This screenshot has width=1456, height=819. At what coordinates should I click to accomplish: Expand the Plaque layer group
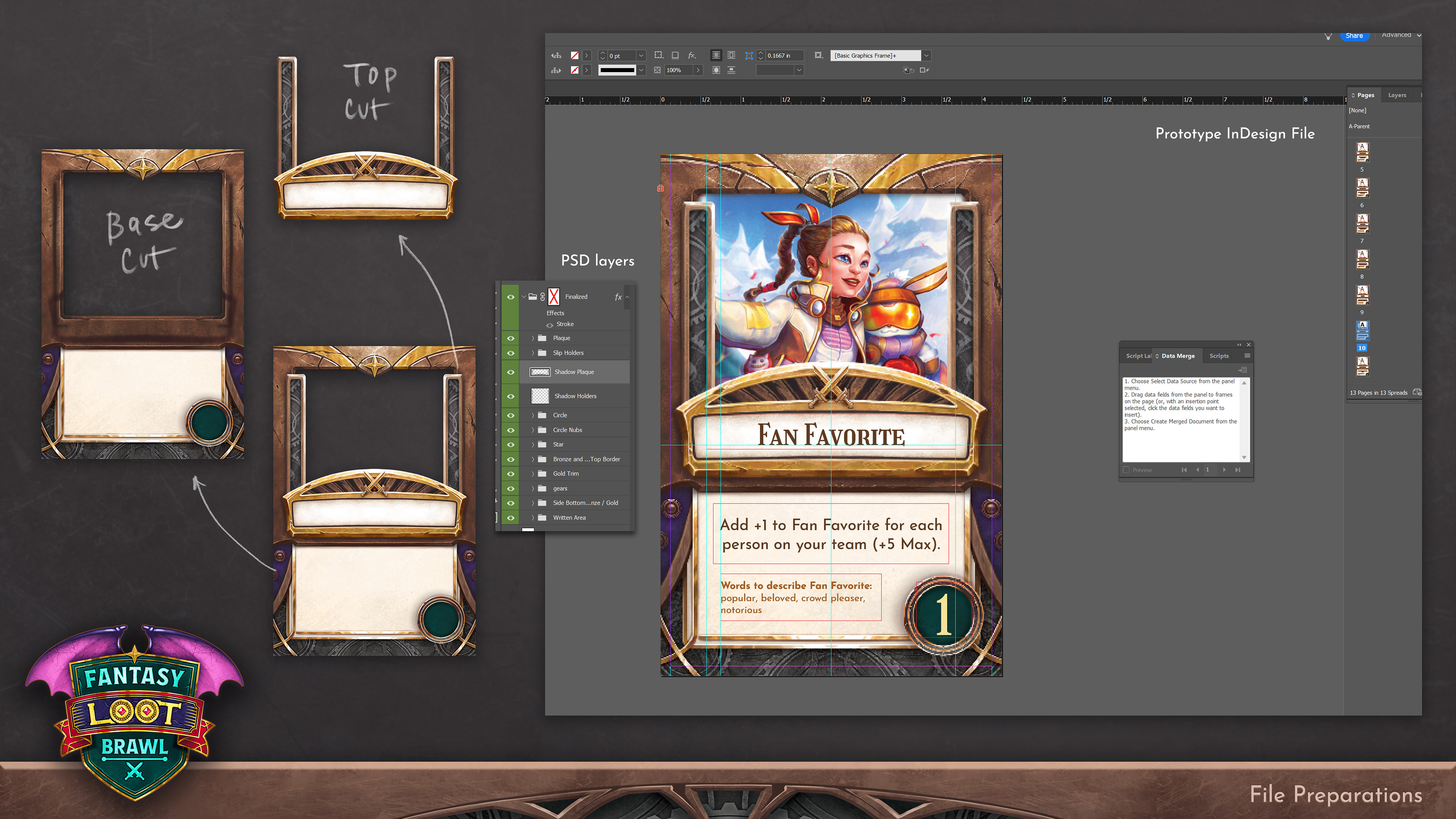point(532,338)
